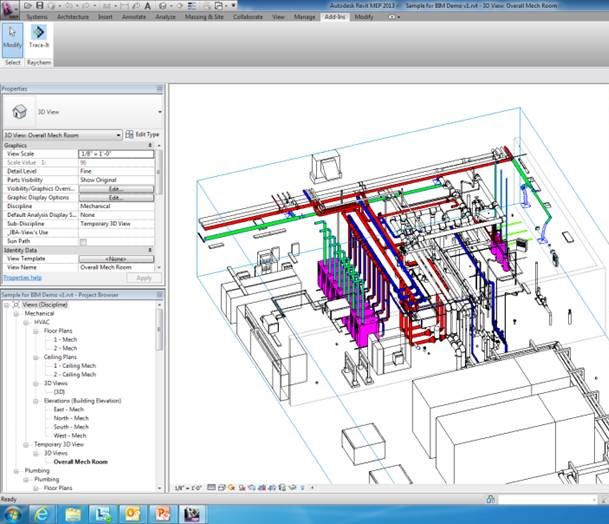Viewport: 609px width, 524px height.
Task: Expand the Plumbing discipline node
Action: tap(16, 471)
